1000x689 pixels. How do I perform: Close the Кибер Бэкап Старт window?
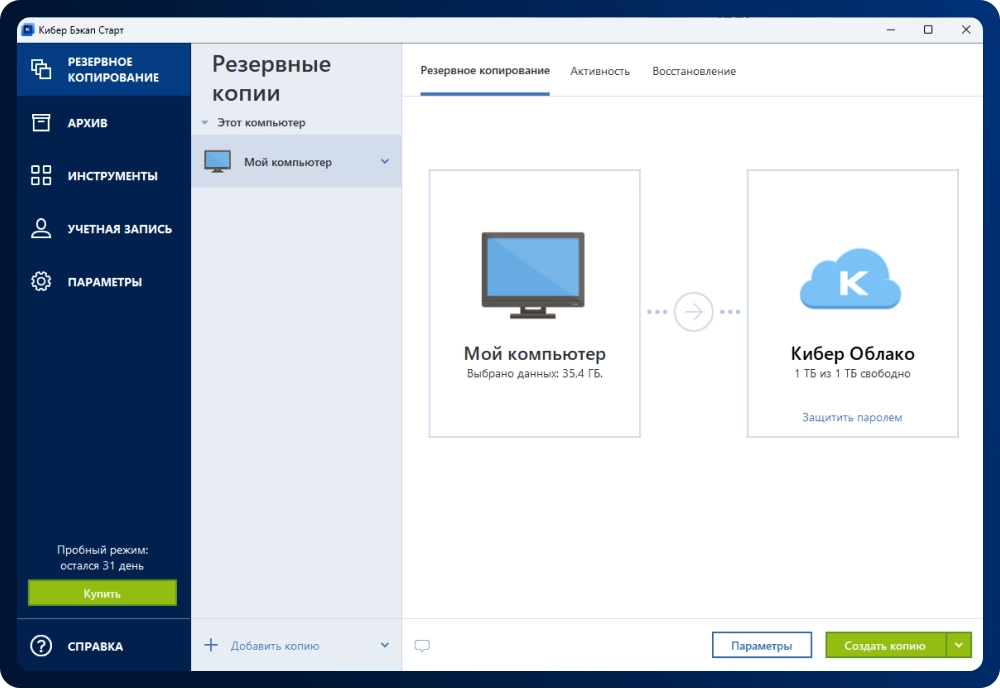click(x=966, y=29)
